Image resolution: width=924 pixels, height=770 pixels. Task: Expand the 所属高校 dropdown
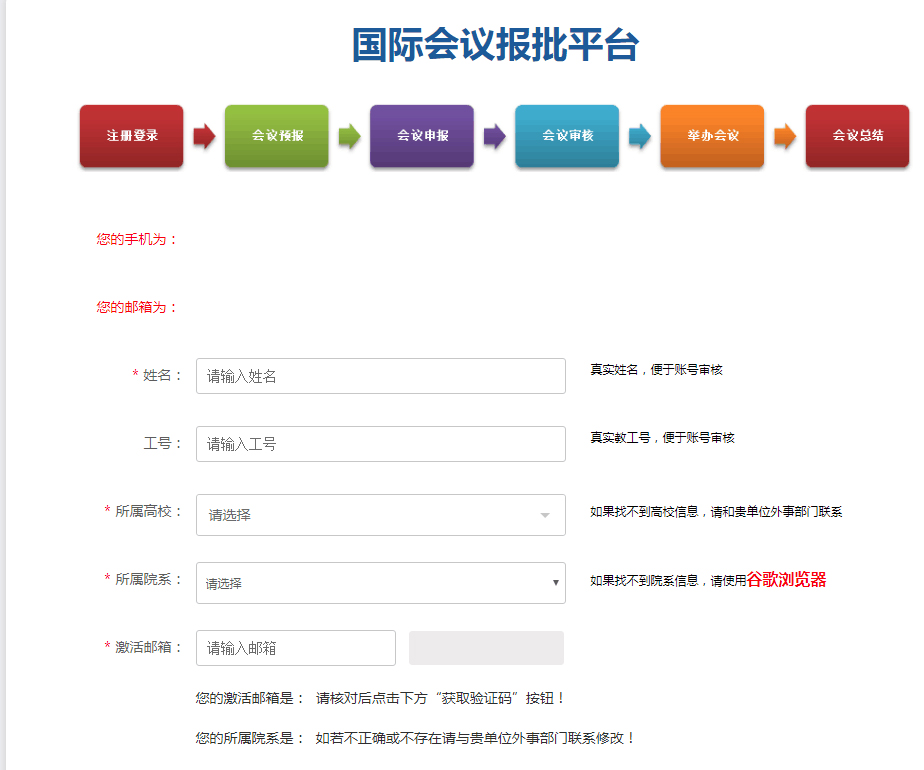380,515
